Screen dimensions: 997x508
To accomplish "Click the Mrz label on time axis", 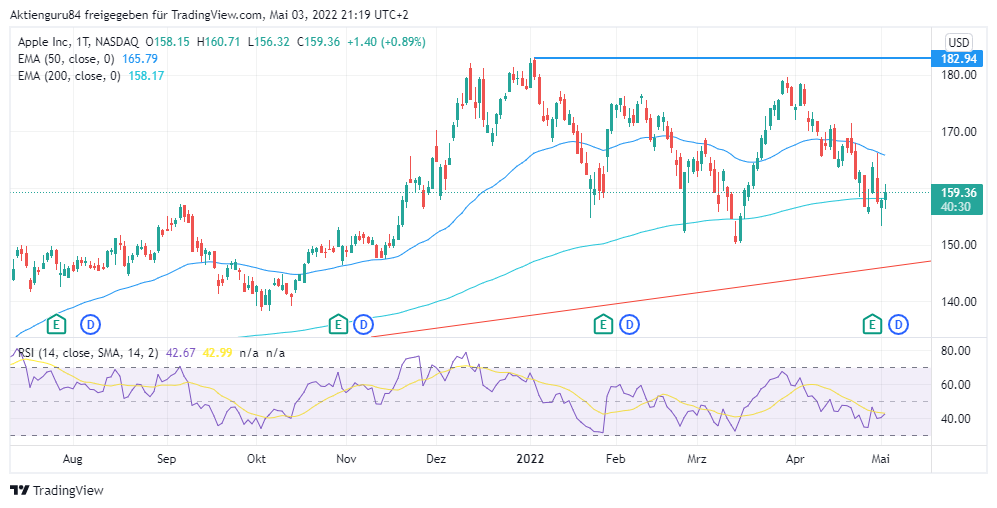I will pos(696,459).
